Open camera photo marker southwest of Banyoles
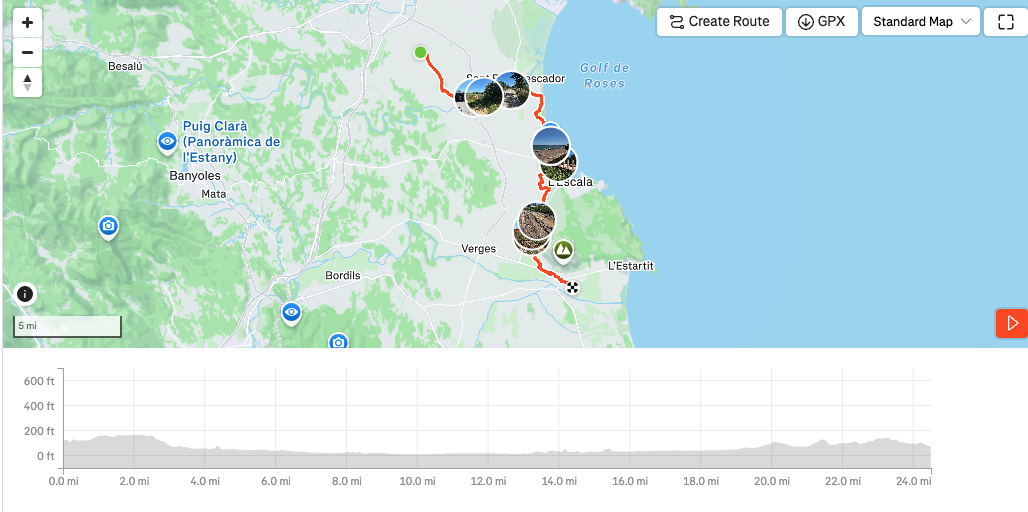Viewport: 1028px width, 512px height. pyautogui.click(x=108, y=227)
